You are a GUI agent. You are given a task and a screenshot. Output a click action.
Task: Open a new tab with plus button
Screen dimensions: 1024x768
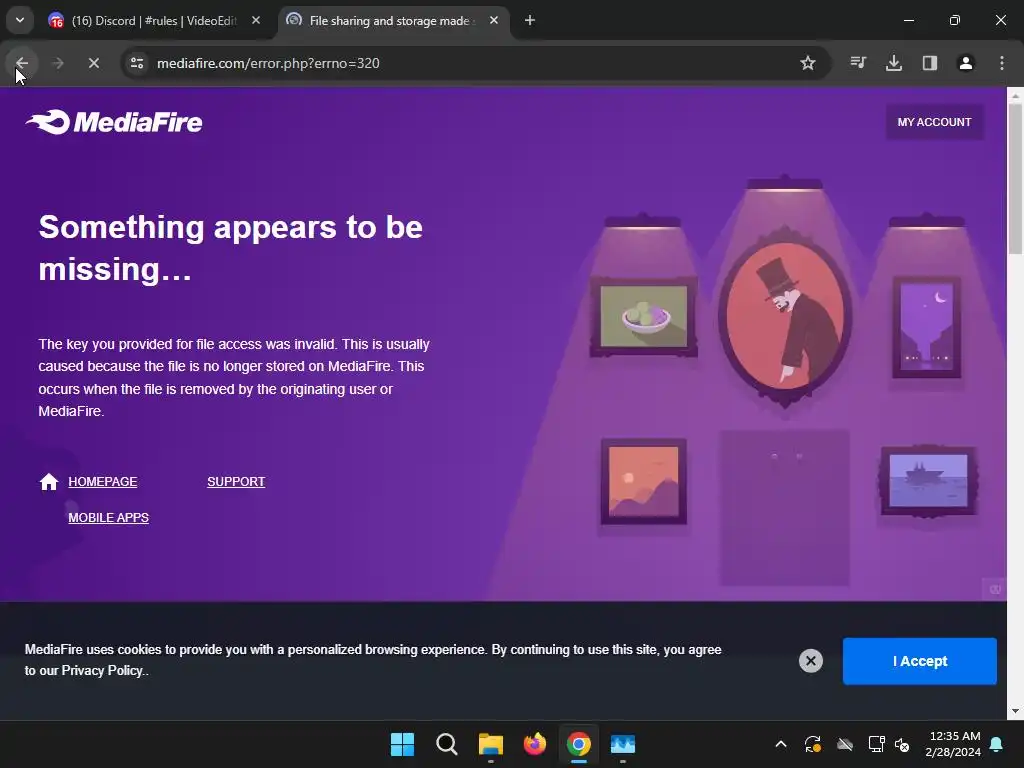[x=530, y=21]
